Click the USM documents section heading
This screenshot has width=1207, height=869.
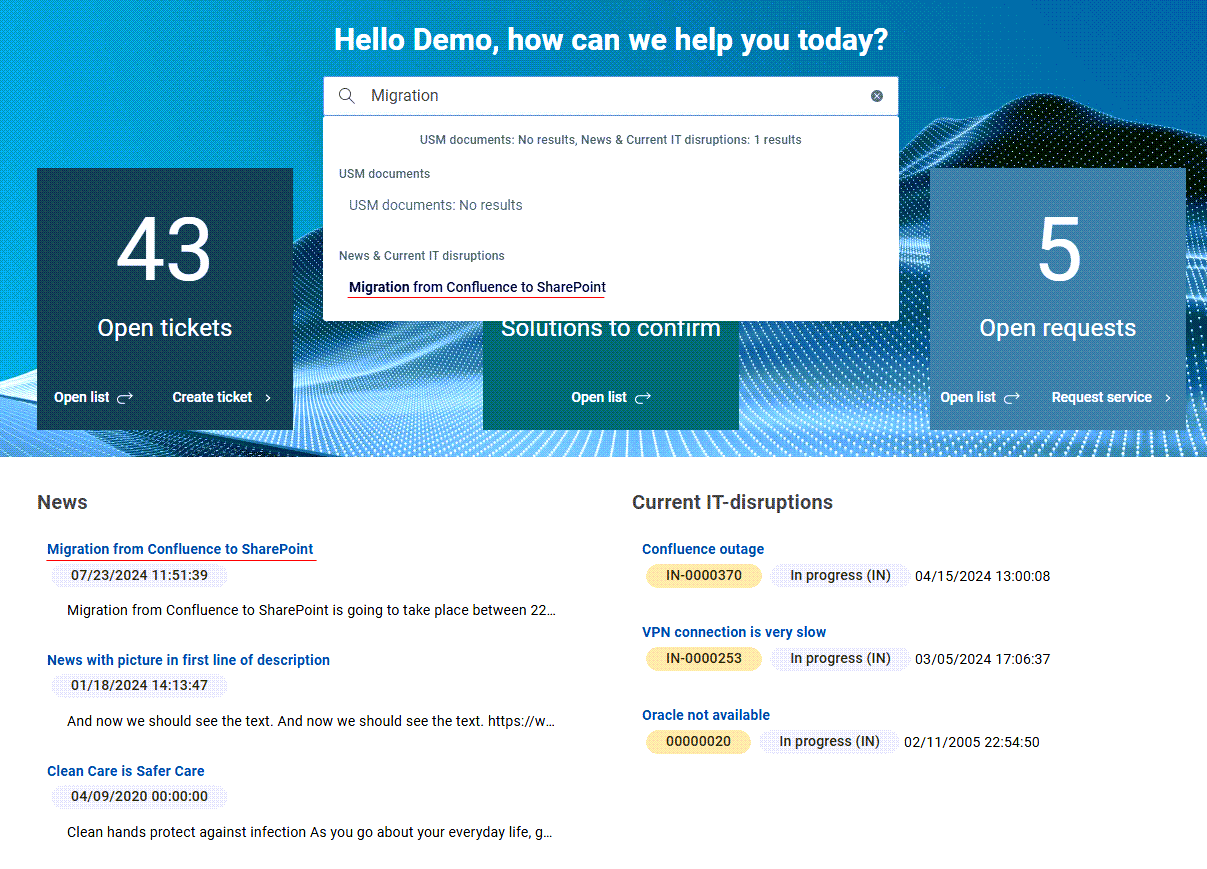[385, 174]
